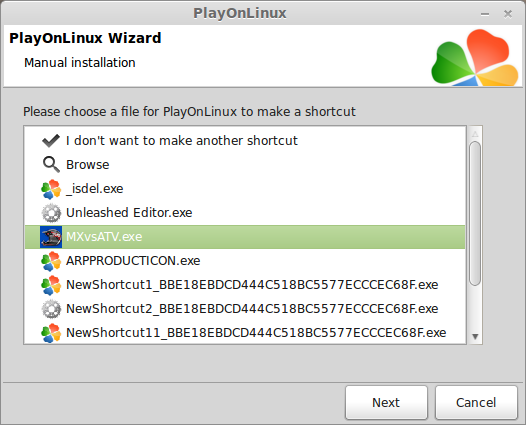Click the Cancel button

click(476, 403)
